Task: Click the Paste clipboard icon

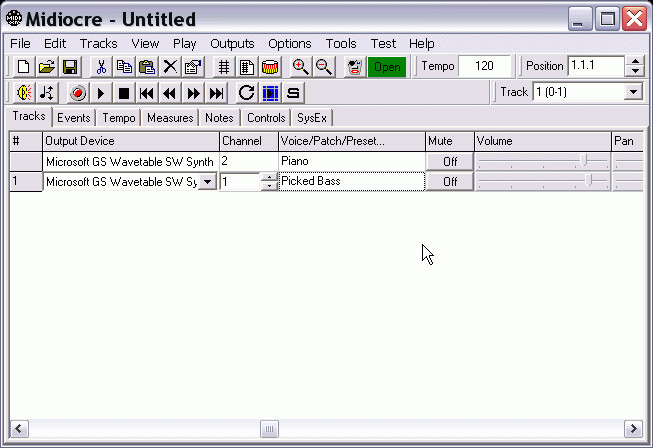Action: tap(147, 67)
